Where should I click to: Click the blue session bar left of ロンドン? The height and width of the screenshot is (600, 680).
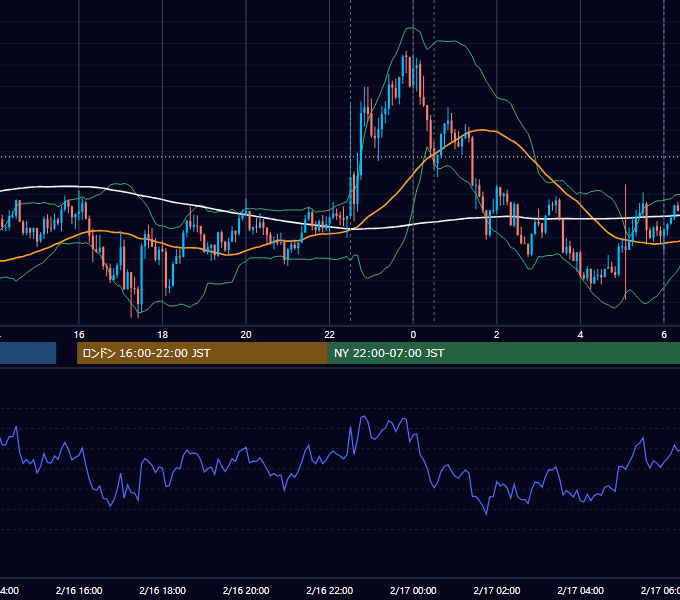28,353
